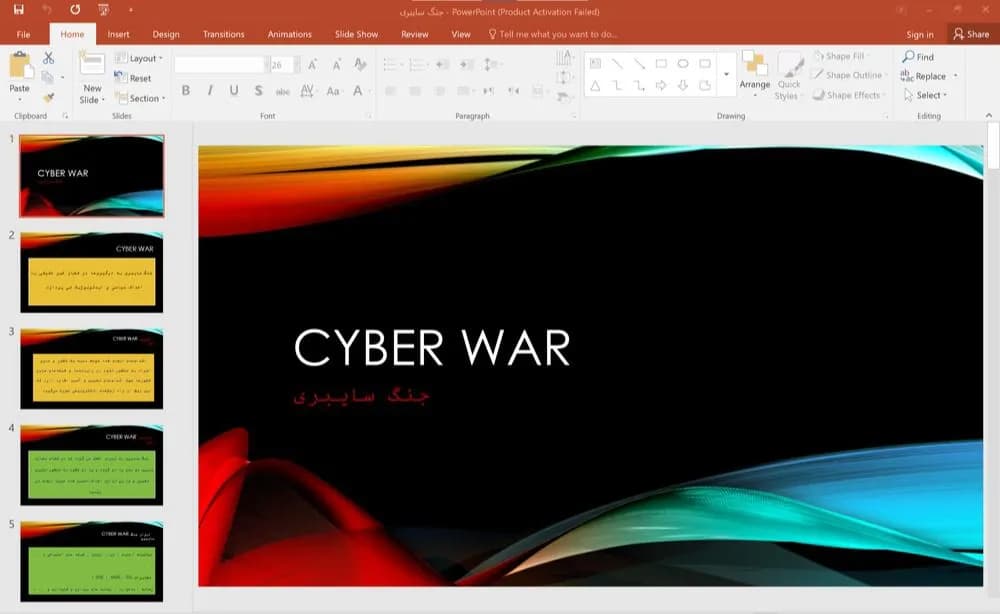
Task: Toggle Italic formatting
Action: coord(210,91)
